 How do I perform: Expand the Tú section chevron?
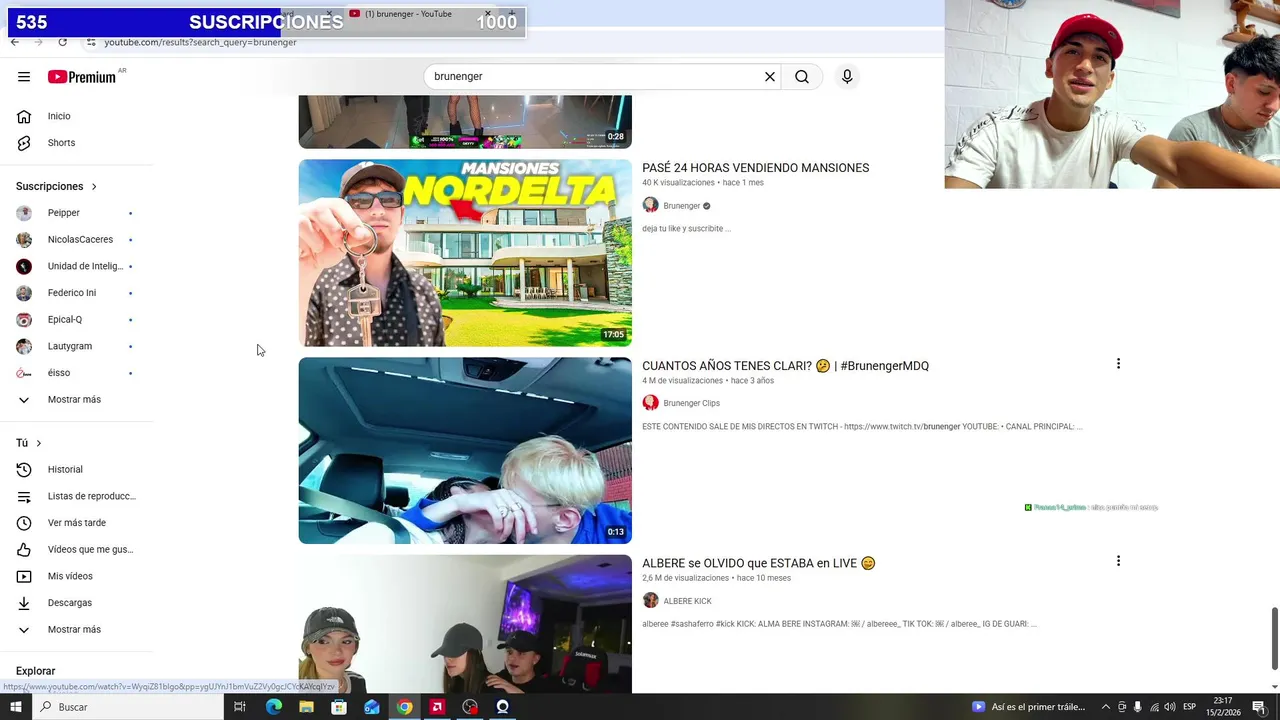39,443
